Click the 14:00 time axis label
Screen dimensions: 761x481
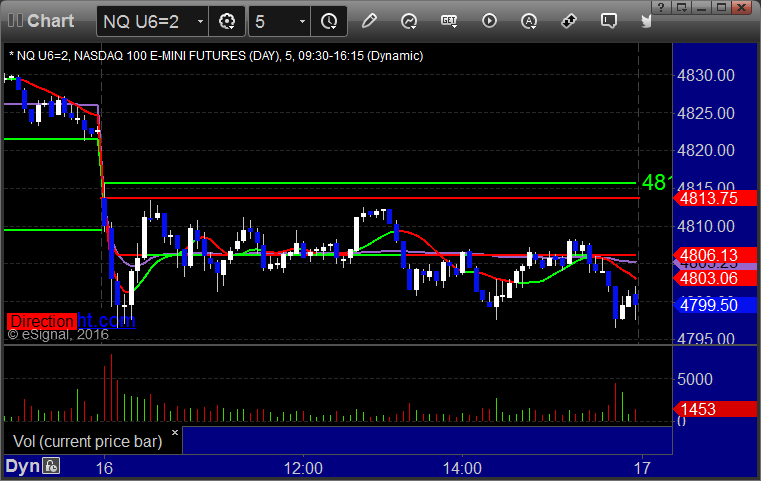click(462, 468)
